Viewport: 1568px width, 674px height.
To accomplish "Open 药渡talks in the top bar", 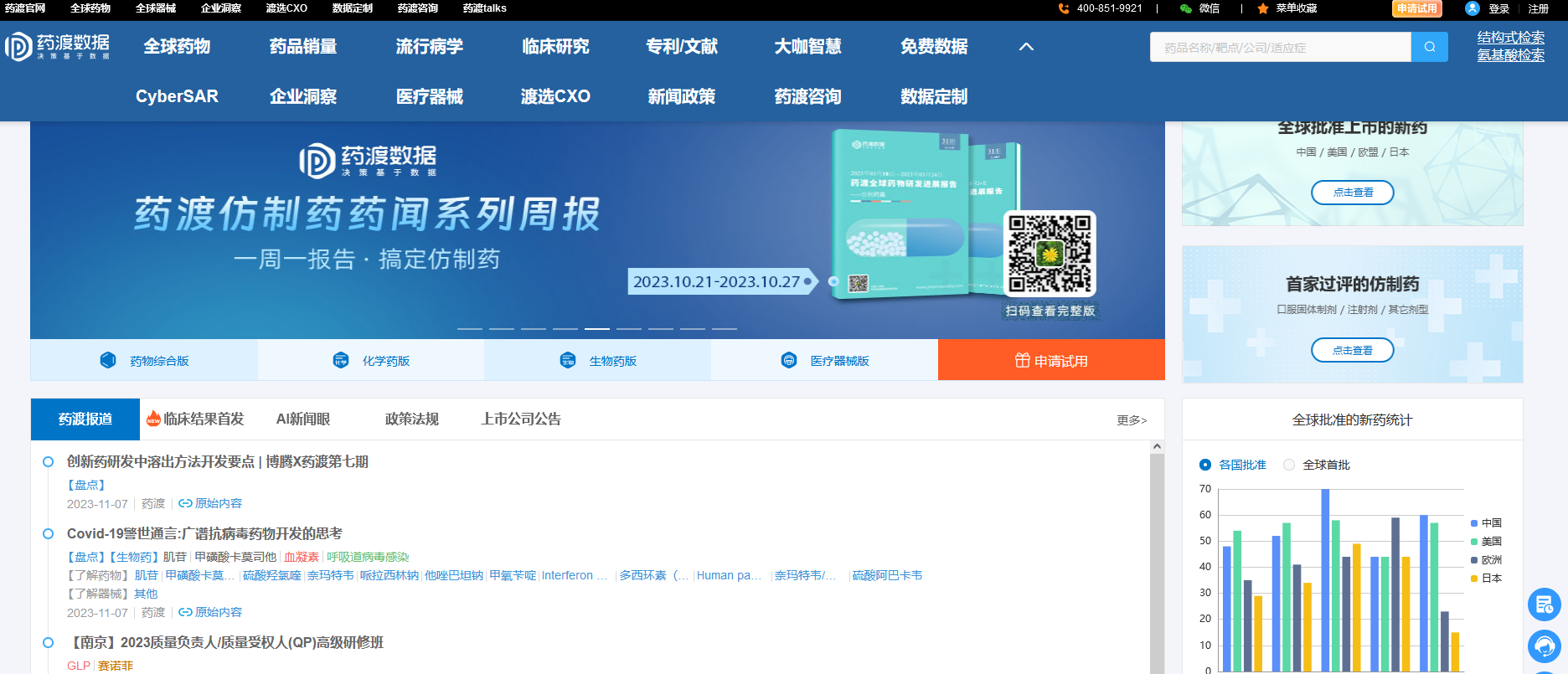I will pos(484,8).
